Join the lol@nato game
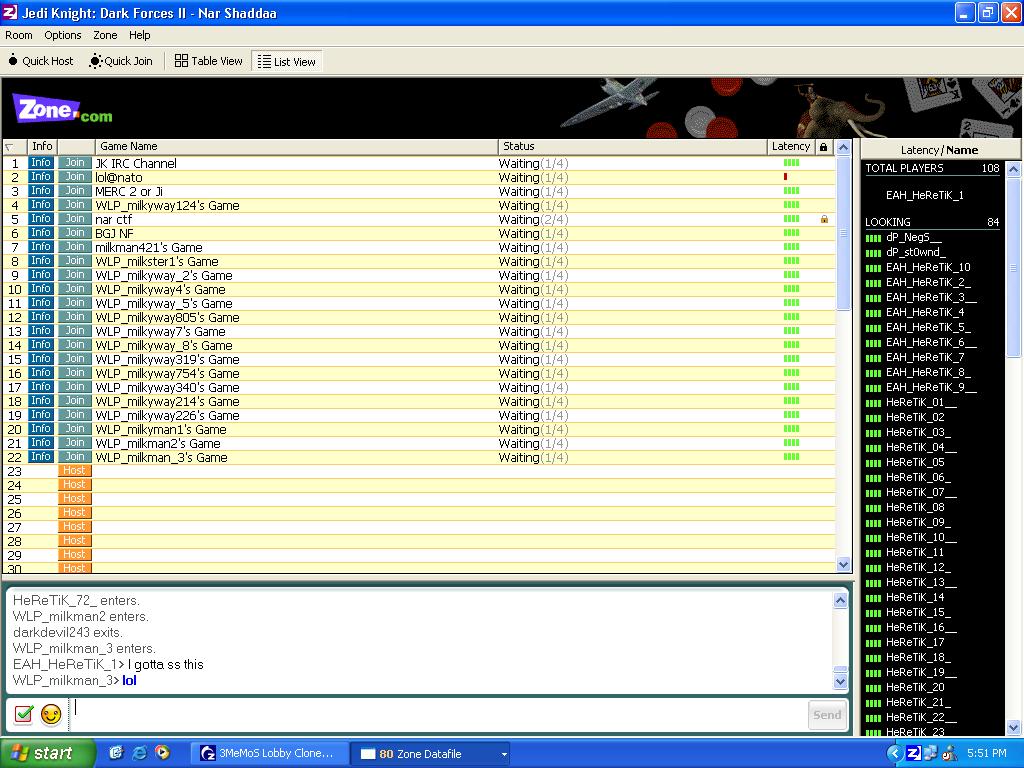1024x768 pixels. (74, 177)
